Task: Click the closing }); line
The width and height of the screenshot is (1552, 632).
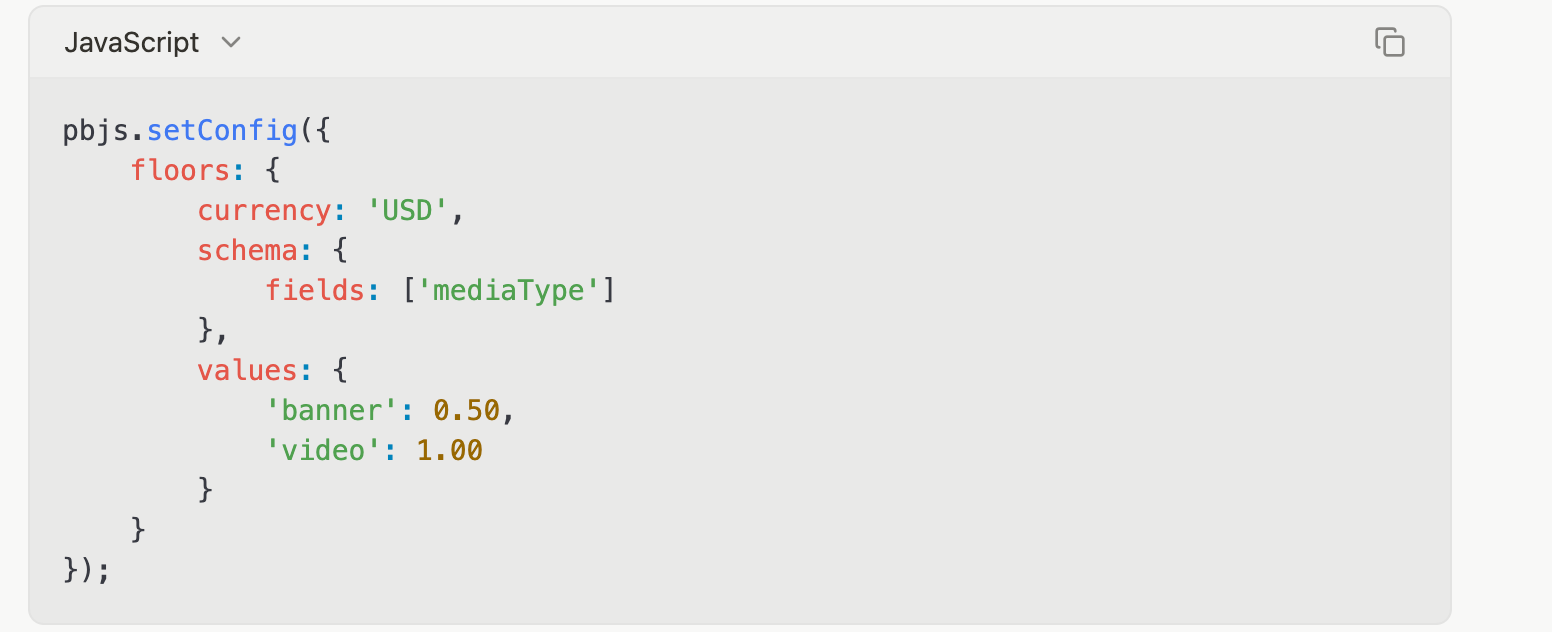Action: tap(88, 571)
